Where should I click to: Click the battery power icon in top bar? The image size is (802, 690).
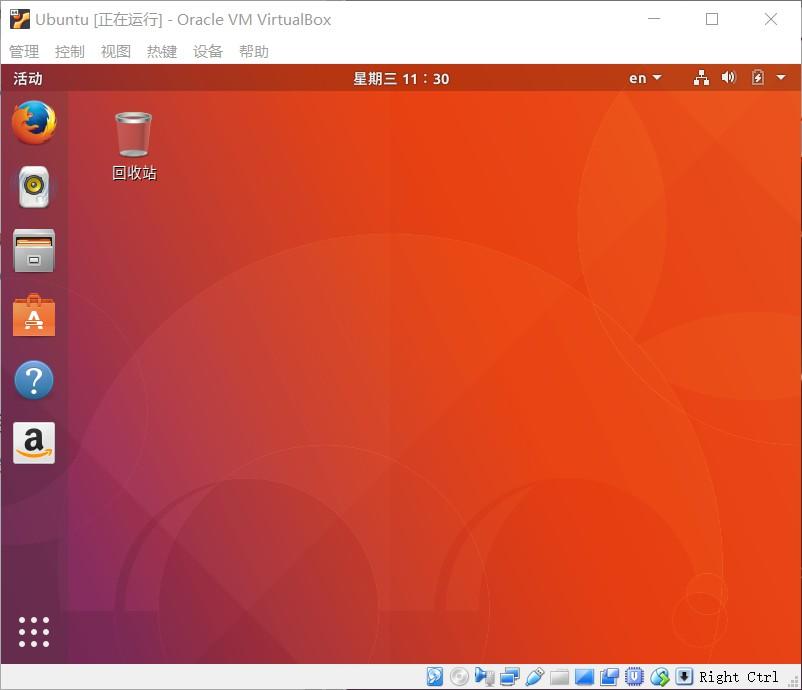pos(758,78)
